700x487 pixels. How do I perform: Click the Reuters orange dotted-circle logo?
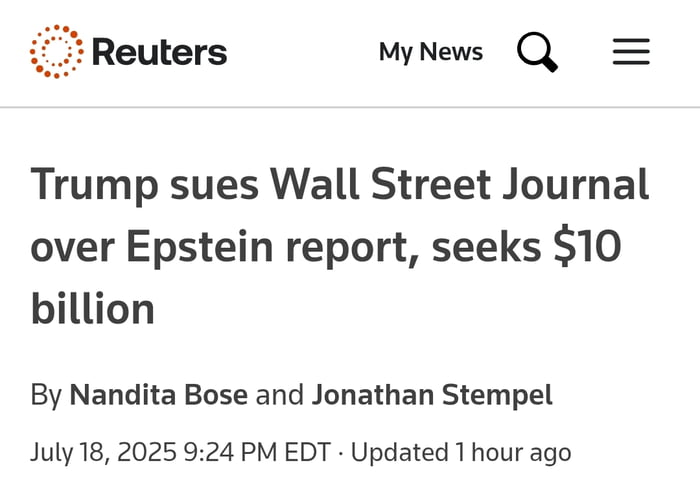click(56, 52)
